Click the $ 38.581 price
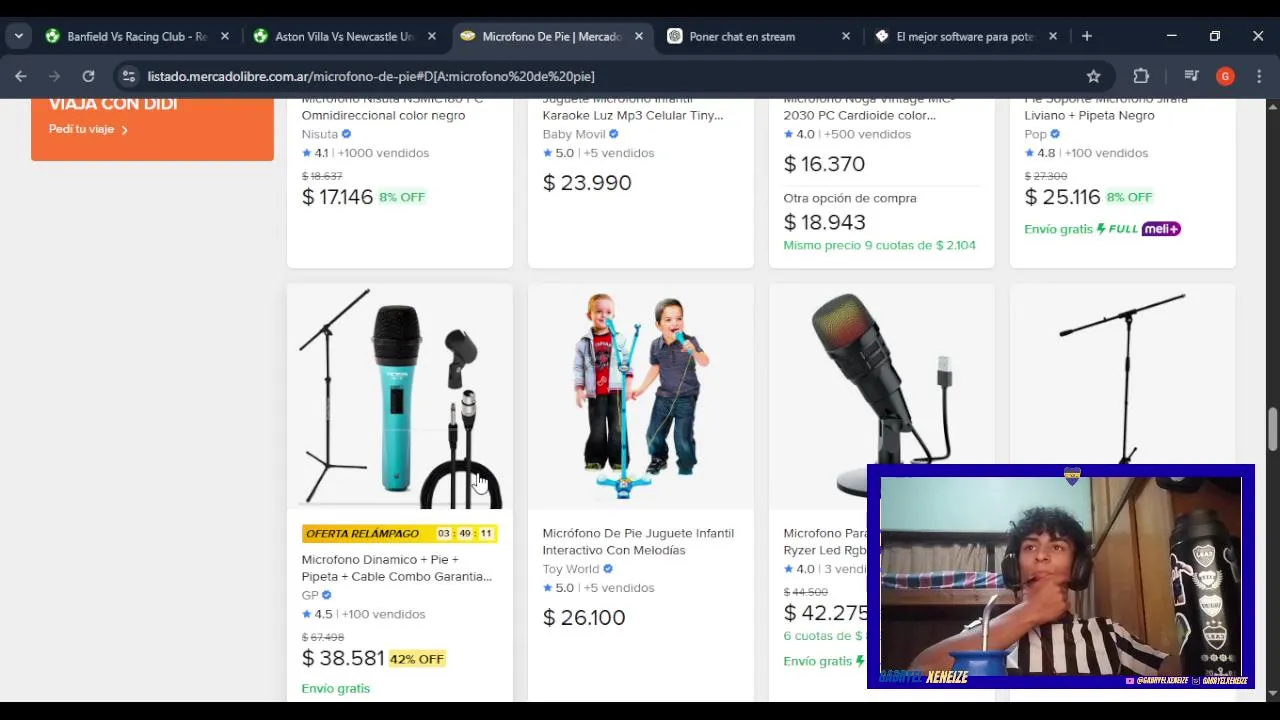Image resolution: width=1280 pixels, height=720 pixels. (x=343, y=658)
